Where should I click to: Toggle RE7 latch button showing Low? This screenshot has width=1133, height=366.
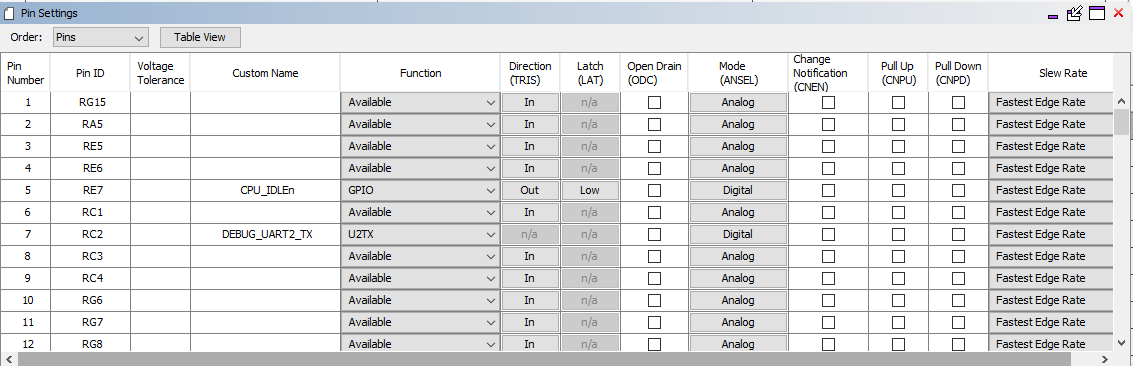point(590,191)
